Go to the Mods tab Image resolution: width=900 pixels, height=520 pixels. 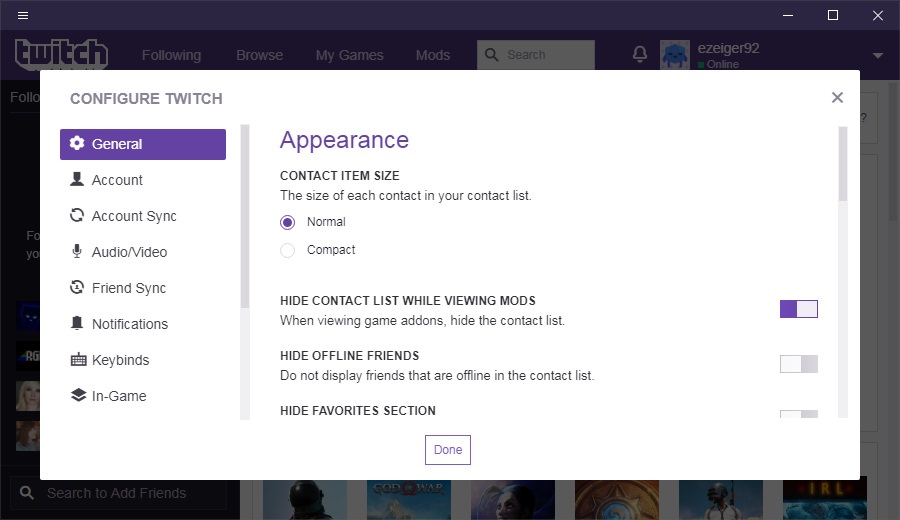[433, 55]
